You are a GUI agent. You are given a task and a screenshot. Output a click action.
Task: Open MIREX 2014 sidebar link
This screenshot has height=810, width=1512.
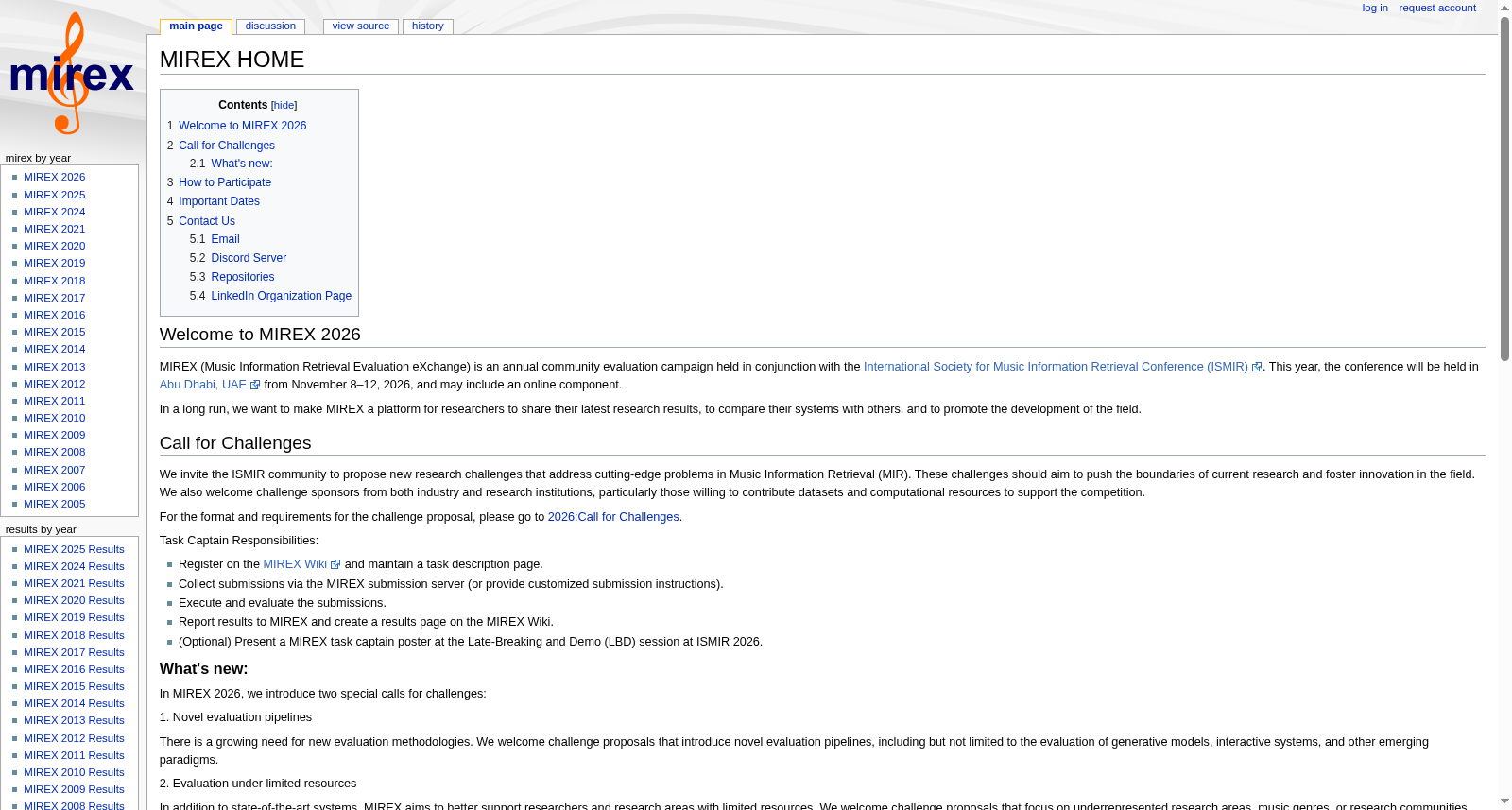click(x=55, y=349)
